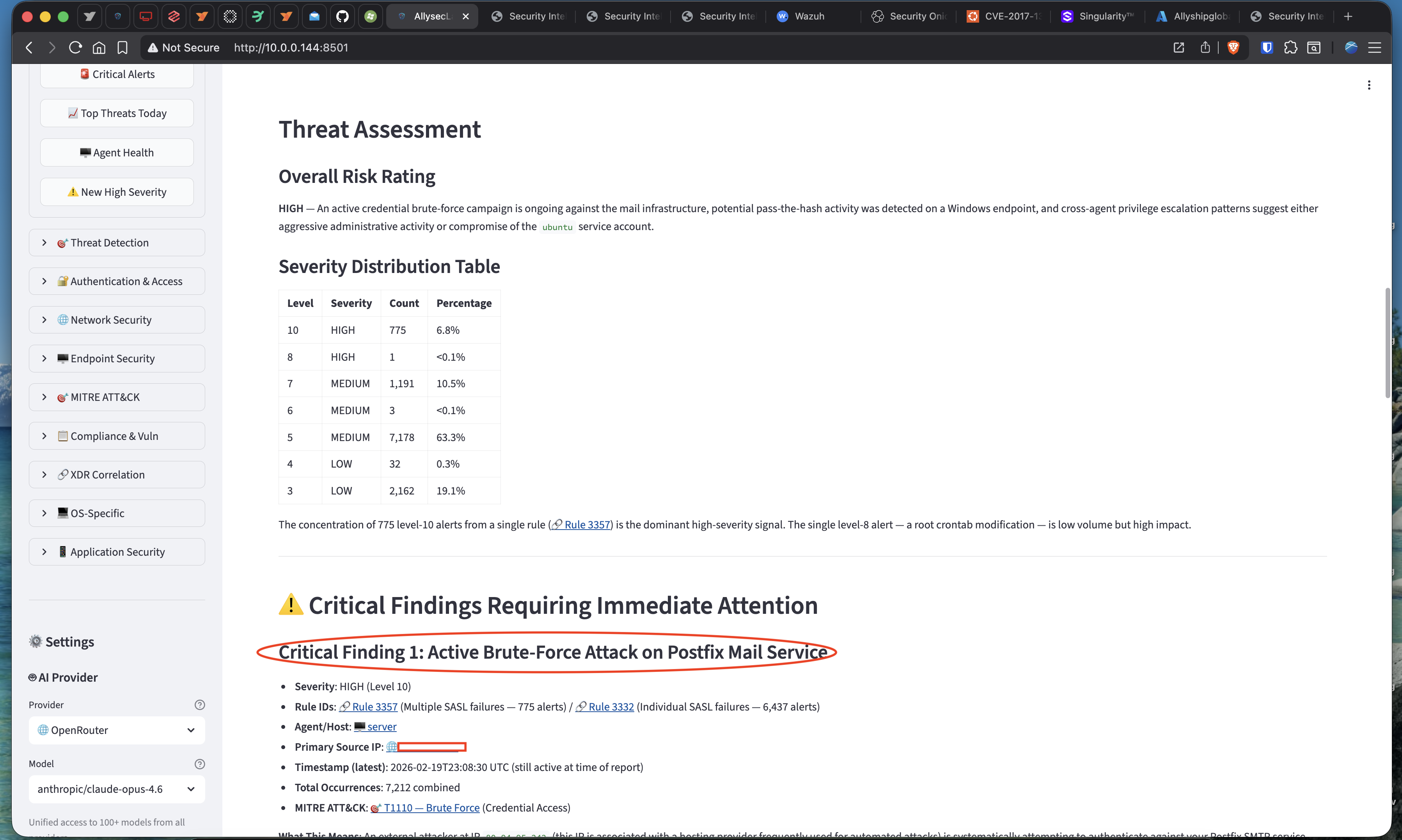The width and height of the screenshot is (1402, 840).
Task: Open the red layered-stack pinned tab
Action: (174, 16)
